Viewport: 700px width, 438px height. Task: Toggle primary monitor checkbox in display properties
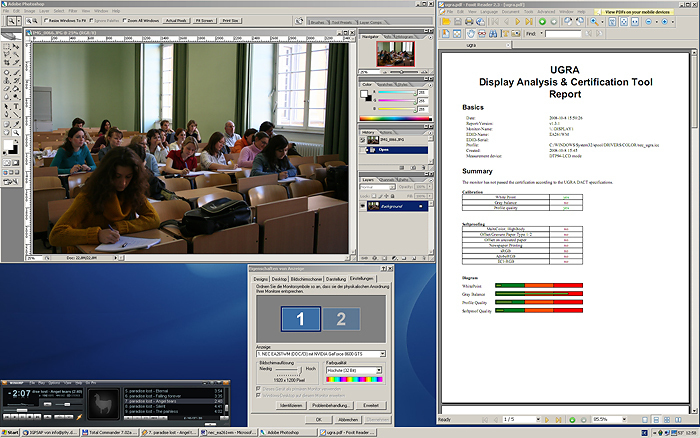click(258, 389)
